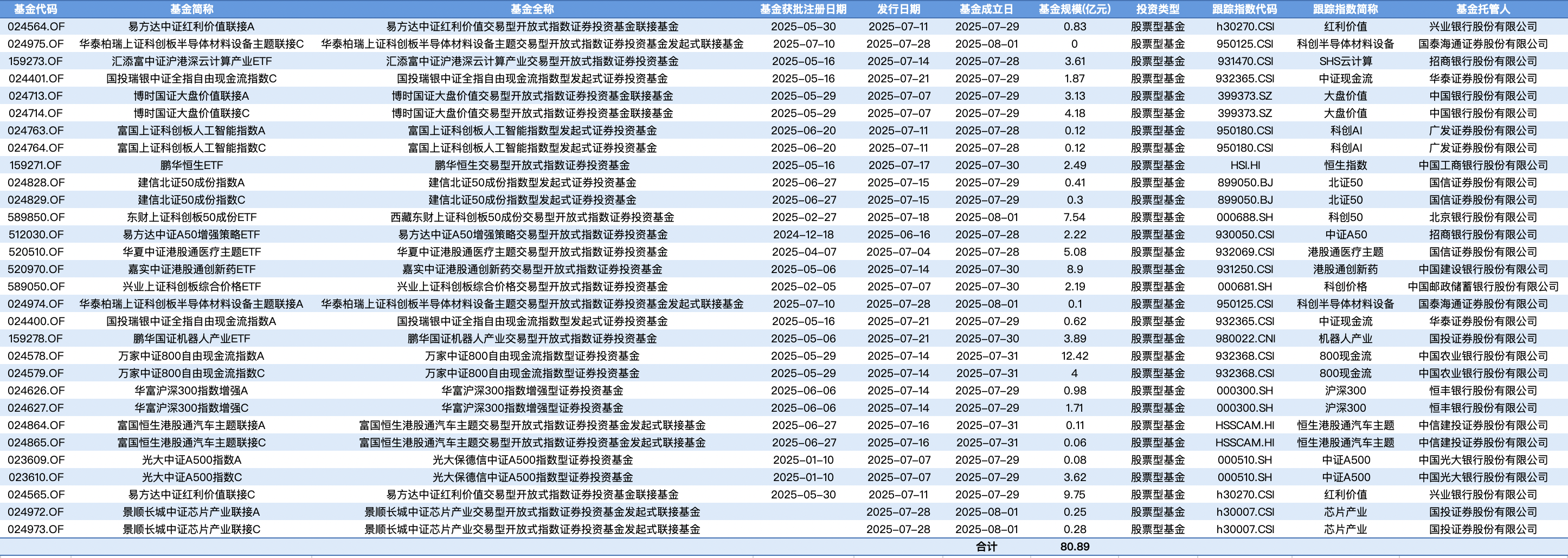The width and height of the screenshot is (1568, 558).
Task: Select fund code cell 589050.OF
Action: [35, 287]
